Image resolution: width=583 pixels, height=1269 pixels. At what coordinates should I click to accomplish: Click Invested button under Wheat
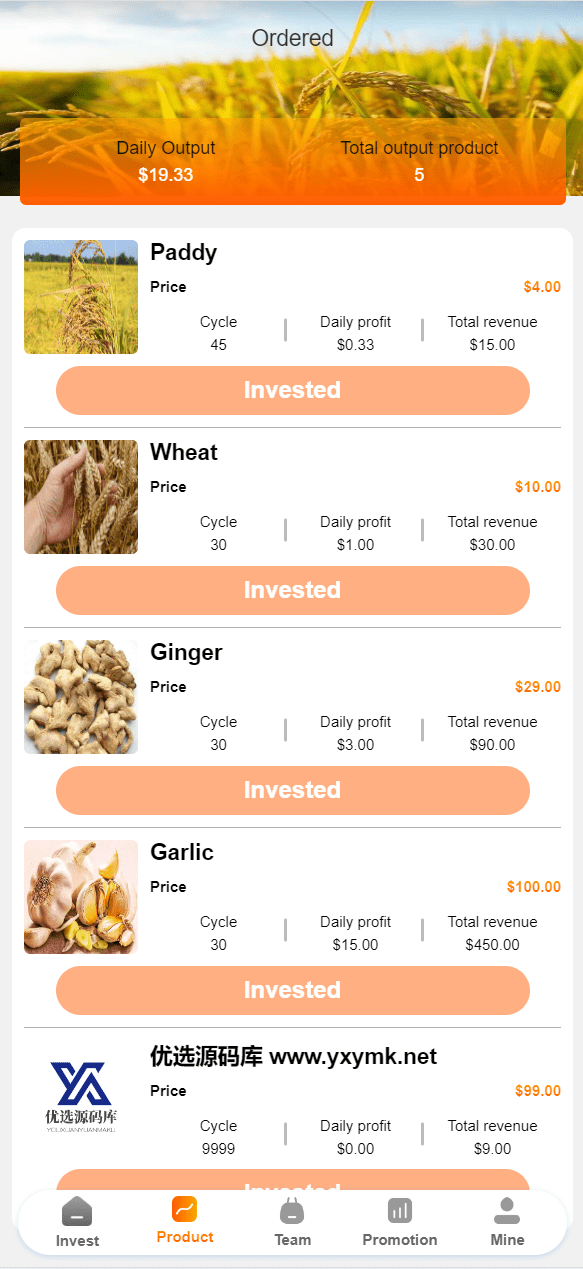(x=293, y=590)
